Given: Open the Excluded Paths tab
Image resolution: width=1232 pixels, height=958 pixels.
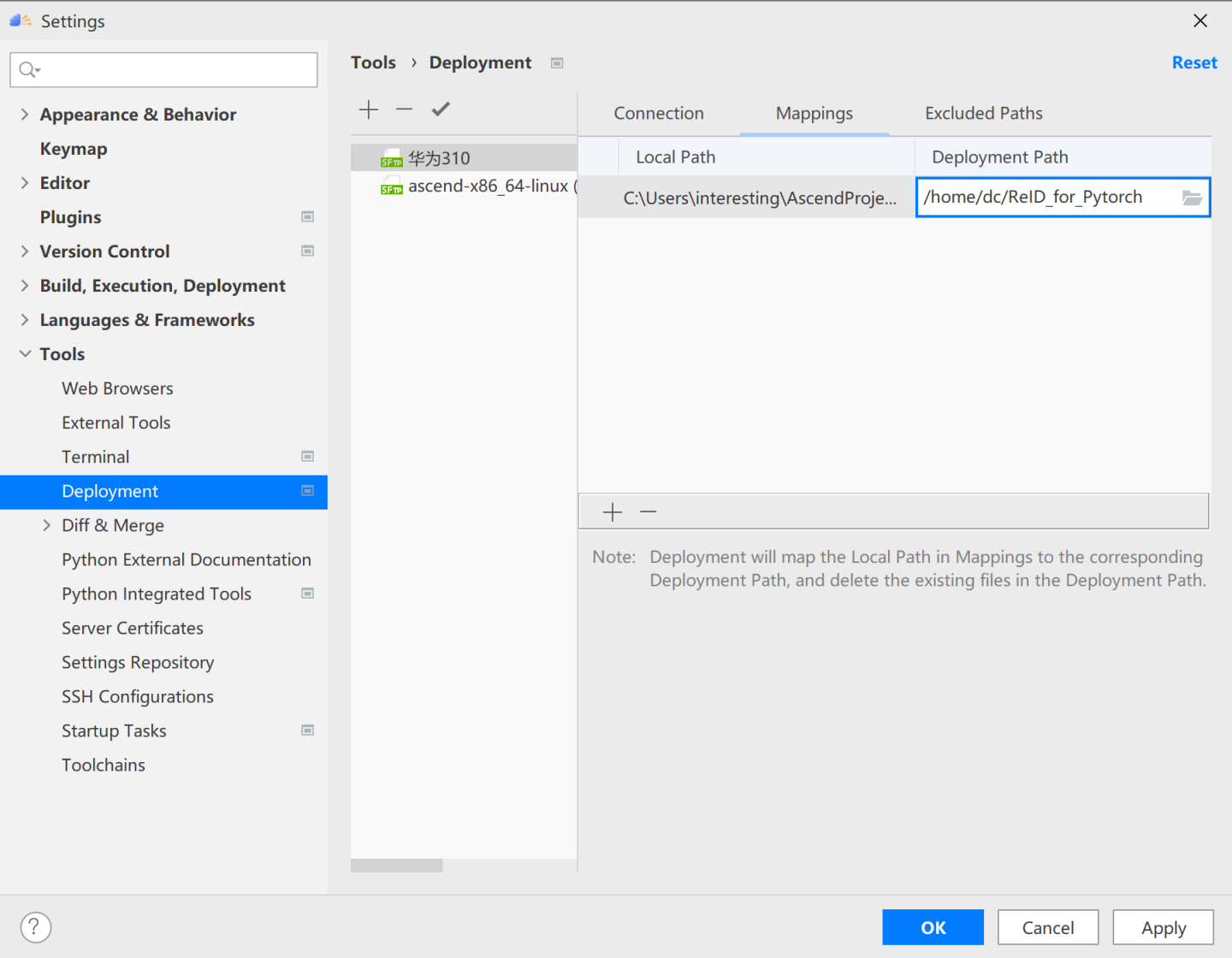Looking at the screenshot, I should tap(983, 112).
